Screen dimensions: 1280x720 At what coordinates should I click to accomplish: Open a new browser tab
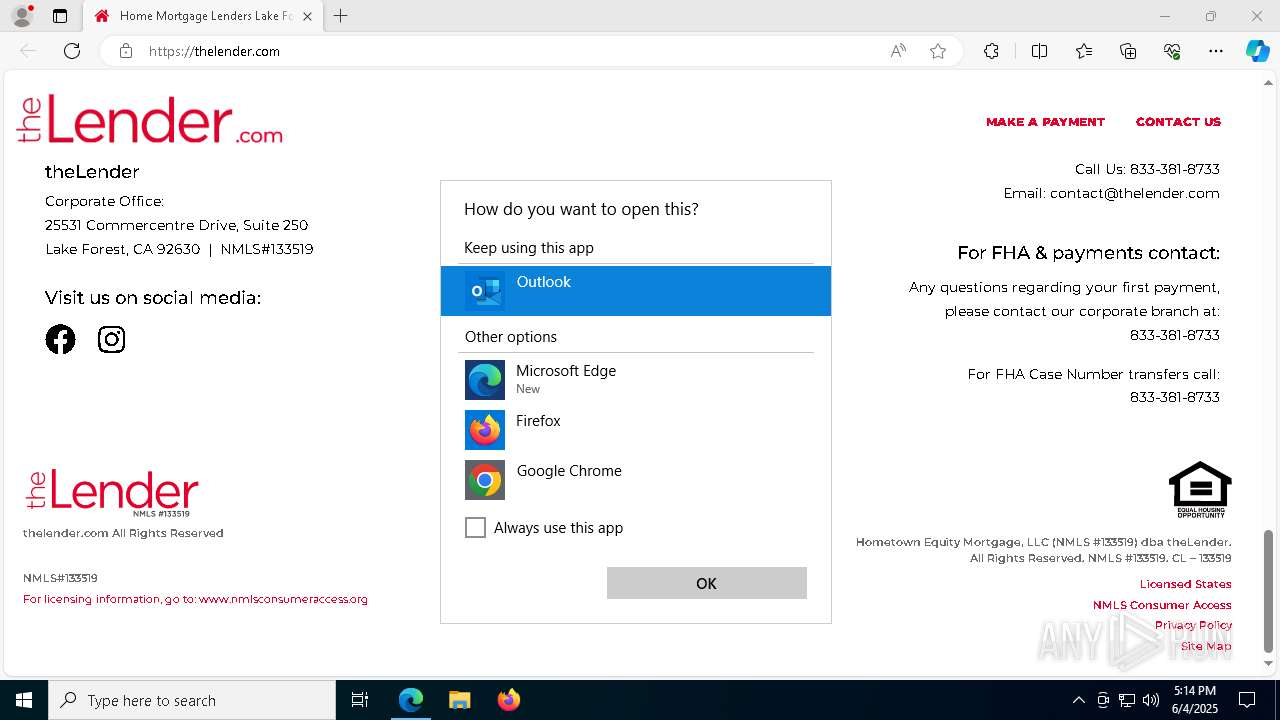(x=340, y=16)
